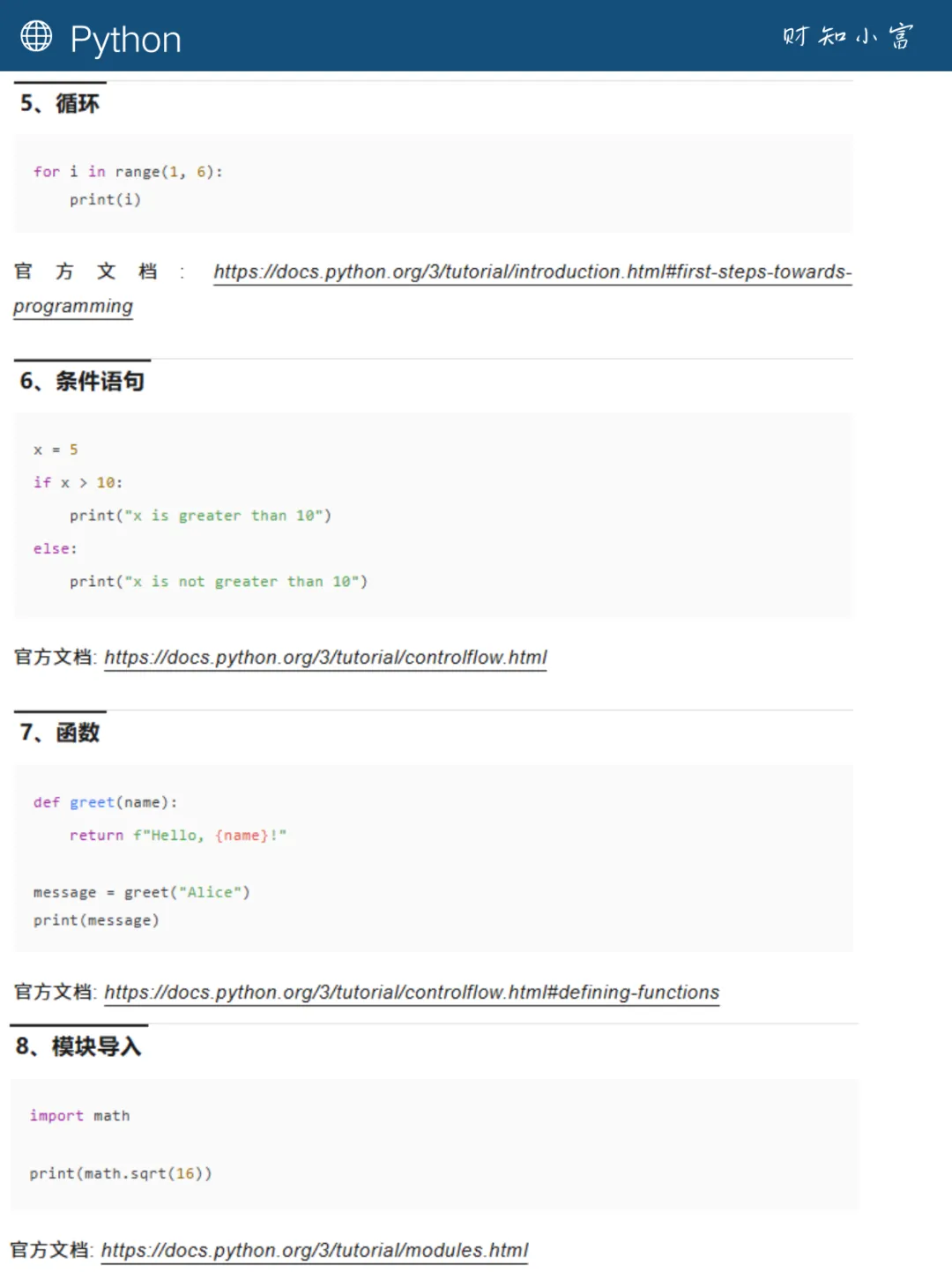Open the defining-functions documentation link
This screenshot has width=952, height=1272.
[x=412, y=993]
